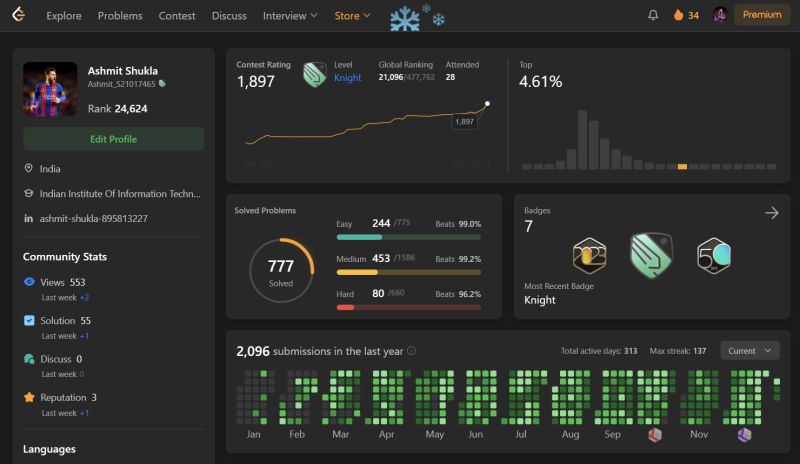
Task: Click the Attended 28 value
Action: 450,77
